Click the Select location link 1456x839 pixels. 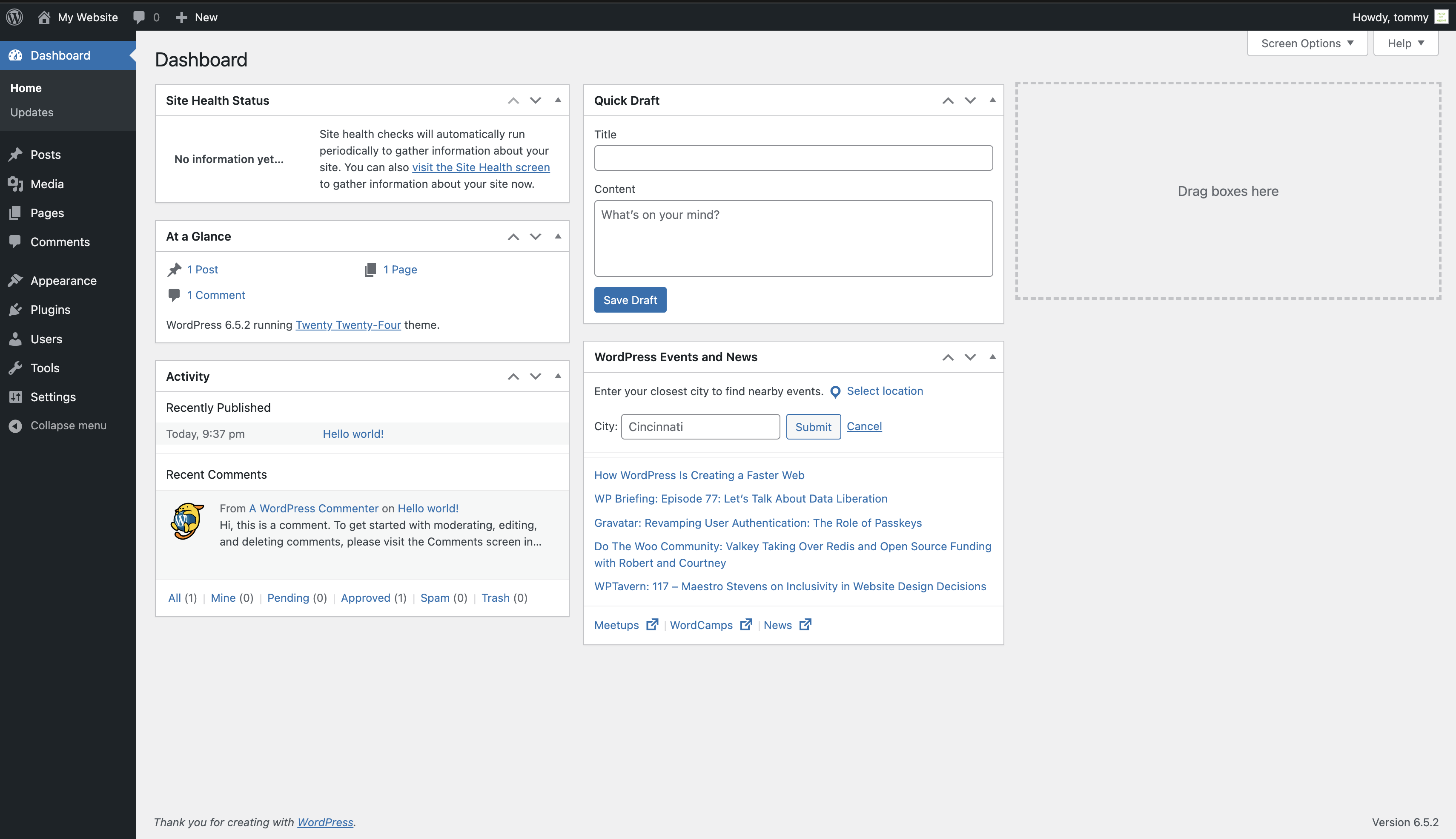pos(885,391)
